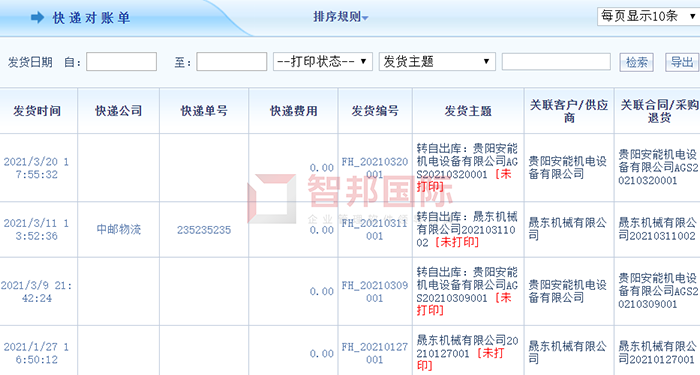Screen dimensions: 700x375
Task: Click contract 贵阳安能机电设备有限公司AGS20210309001
Action: 658,291
